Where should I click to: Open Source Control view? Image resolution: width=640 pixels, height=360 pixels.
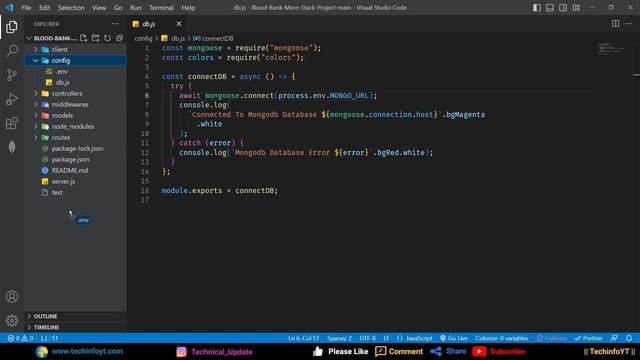click(x=12, y=75)
